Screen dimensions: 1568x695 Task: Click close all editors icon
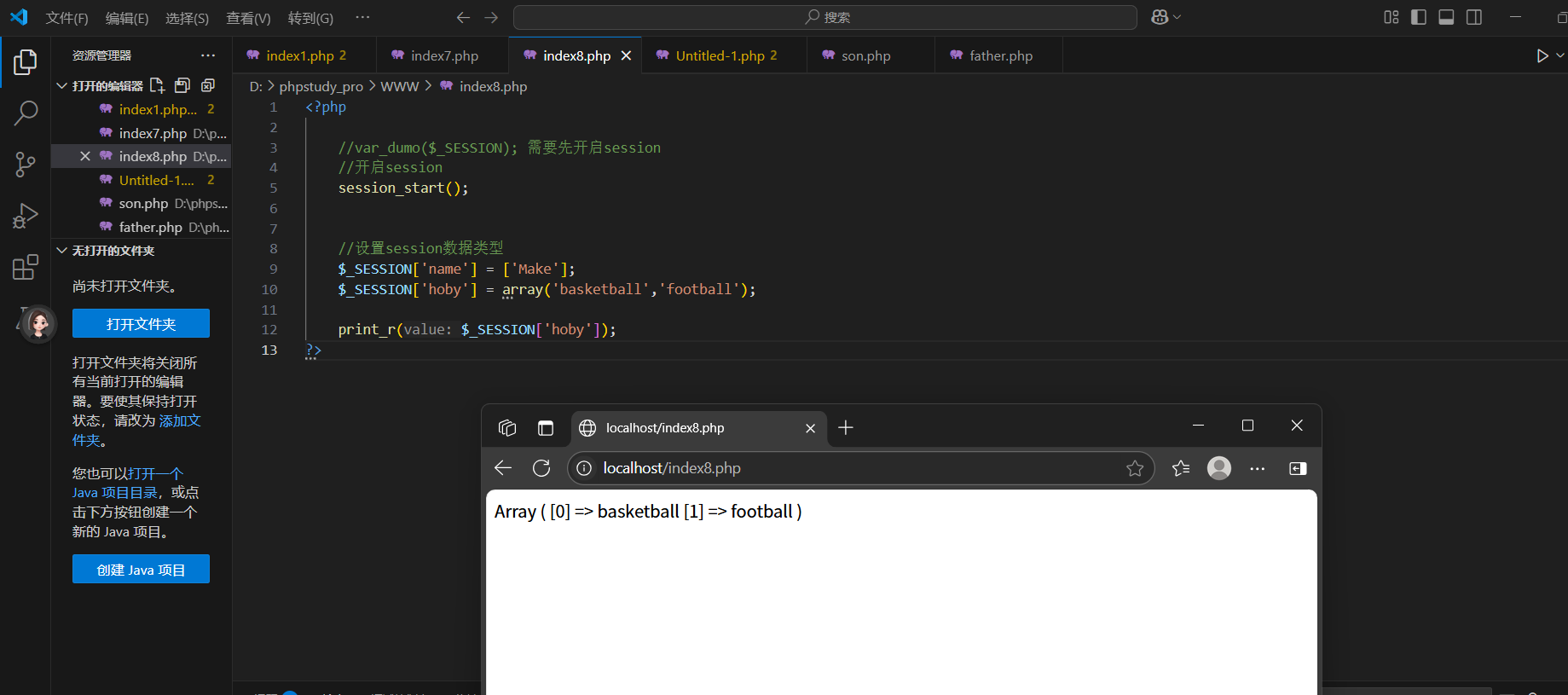pos(208,85)
